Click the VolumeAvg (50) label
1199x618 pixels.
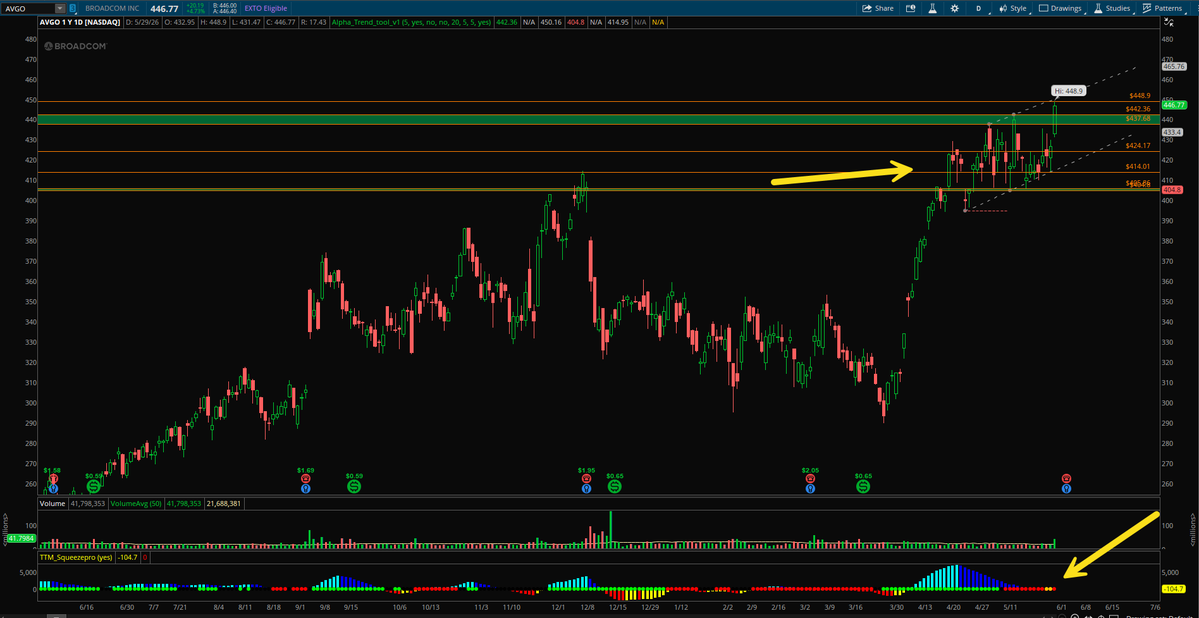pyautogui.click(x=134, y=504)
